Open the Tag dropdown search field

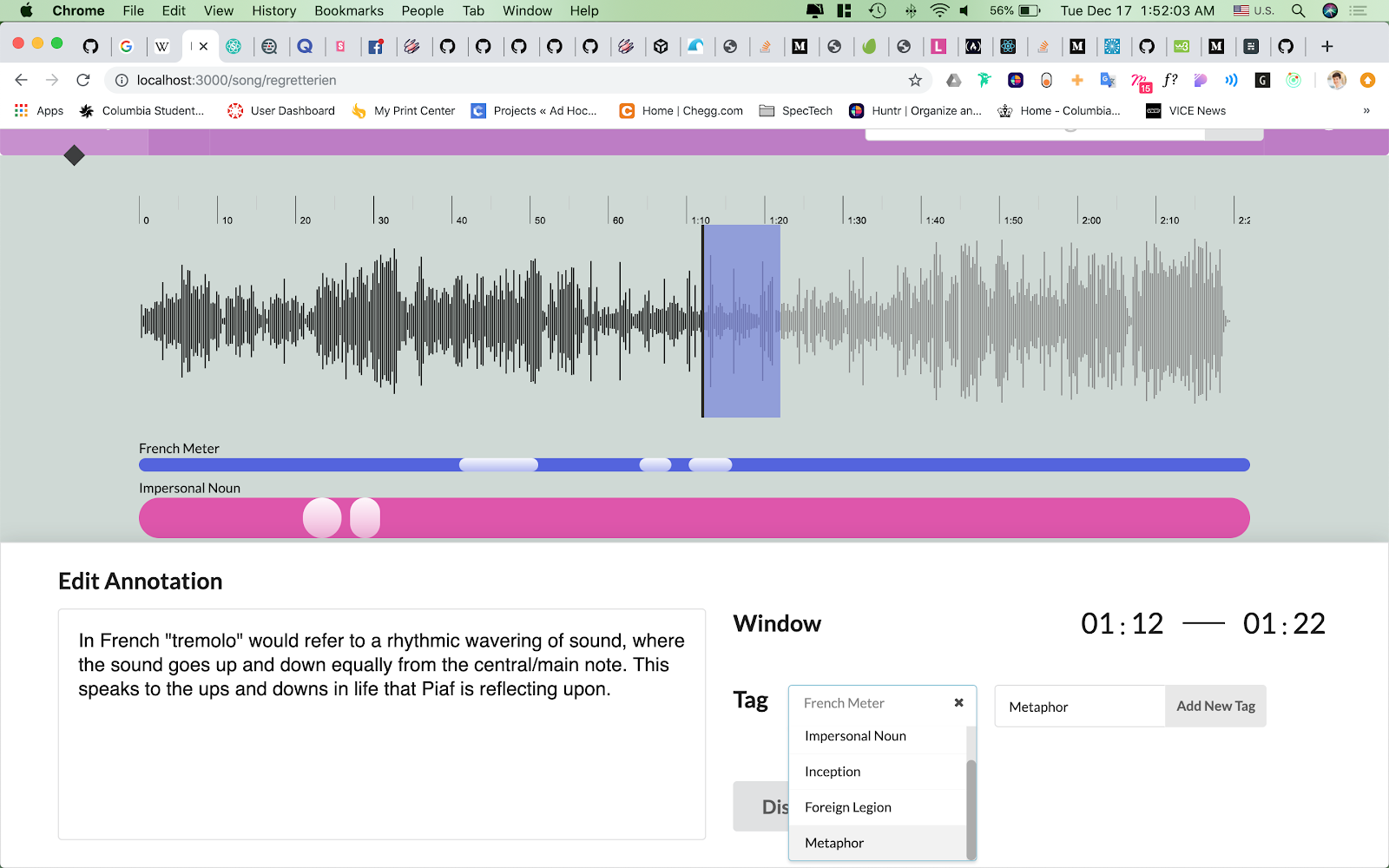882,703
